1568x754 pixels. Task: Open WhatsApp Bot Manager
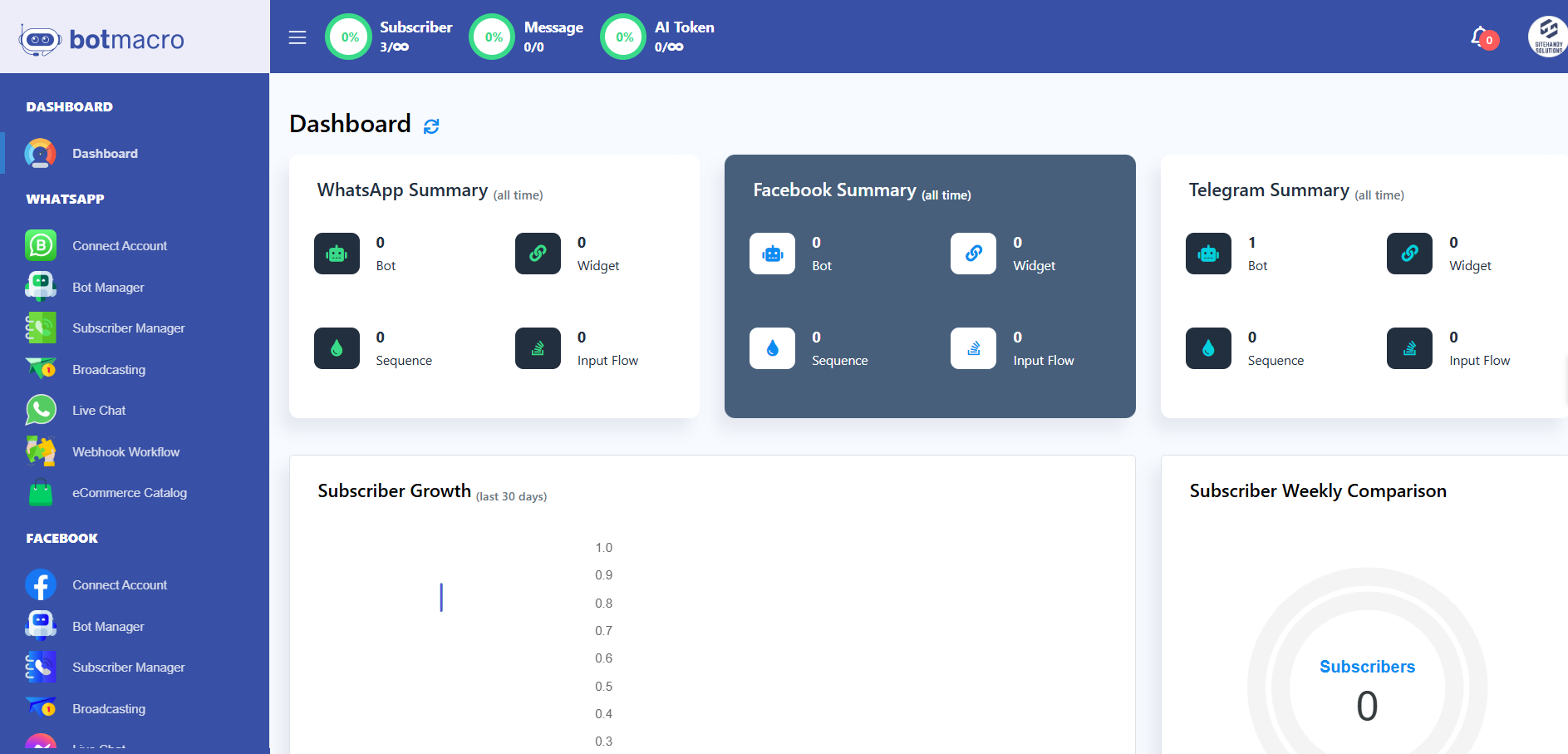pyautogui.click(x=108, y=288)
